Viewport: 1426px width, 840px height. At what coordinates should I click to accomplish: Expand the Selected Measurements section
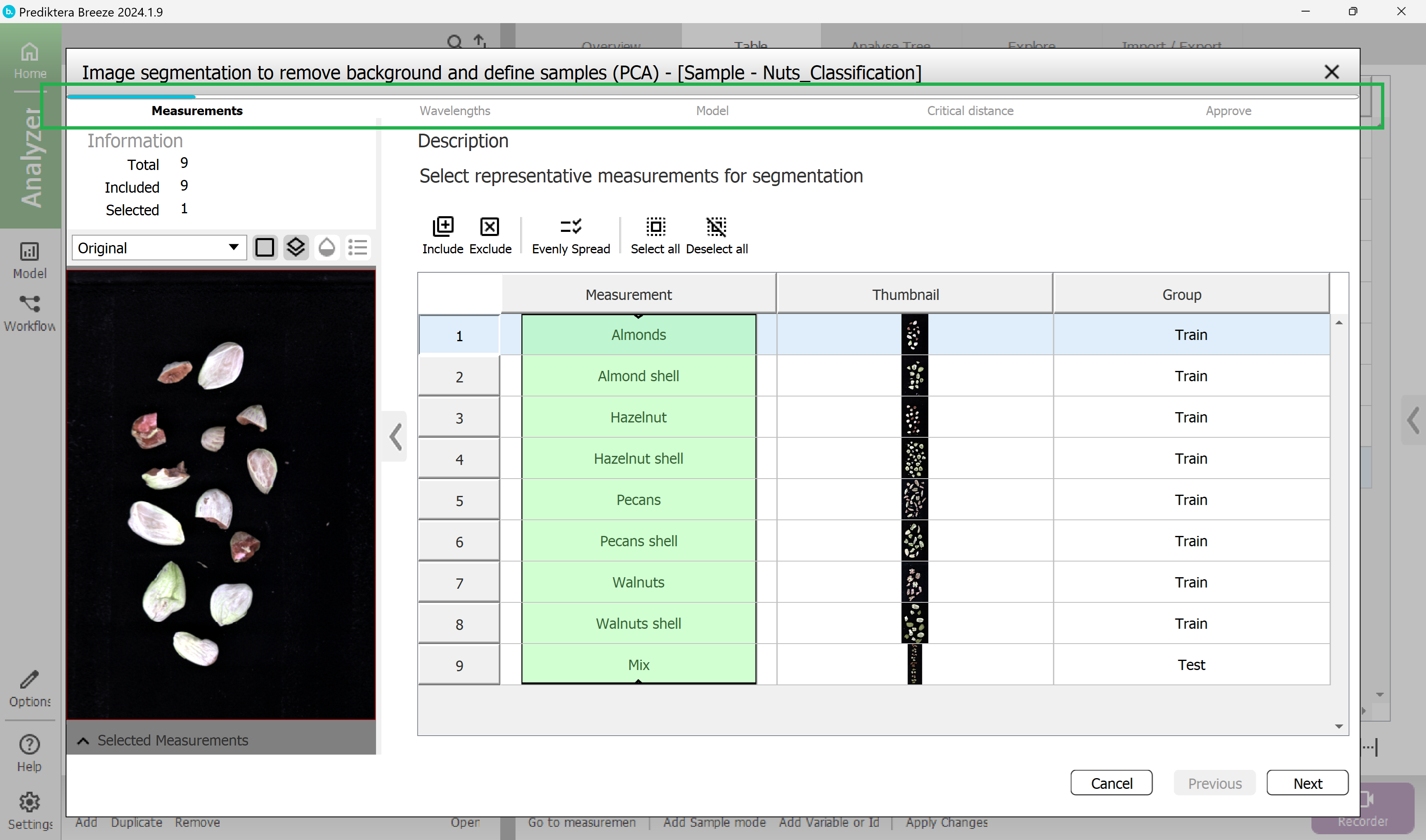[83, 741]
